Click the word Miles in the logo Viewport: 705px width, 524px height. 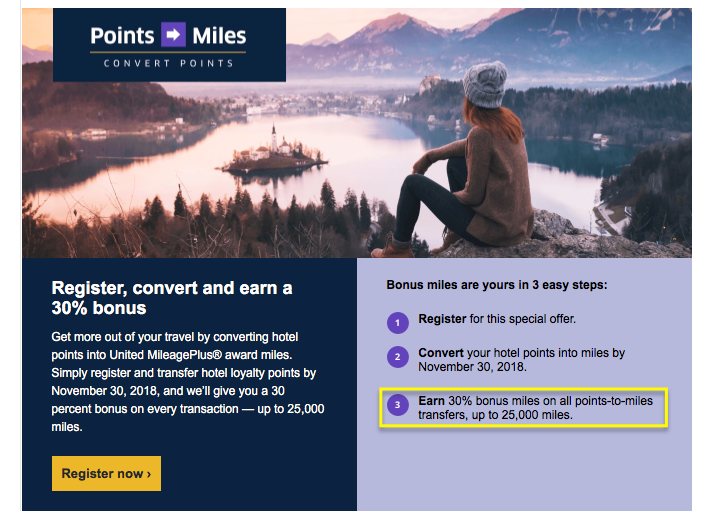219,36
